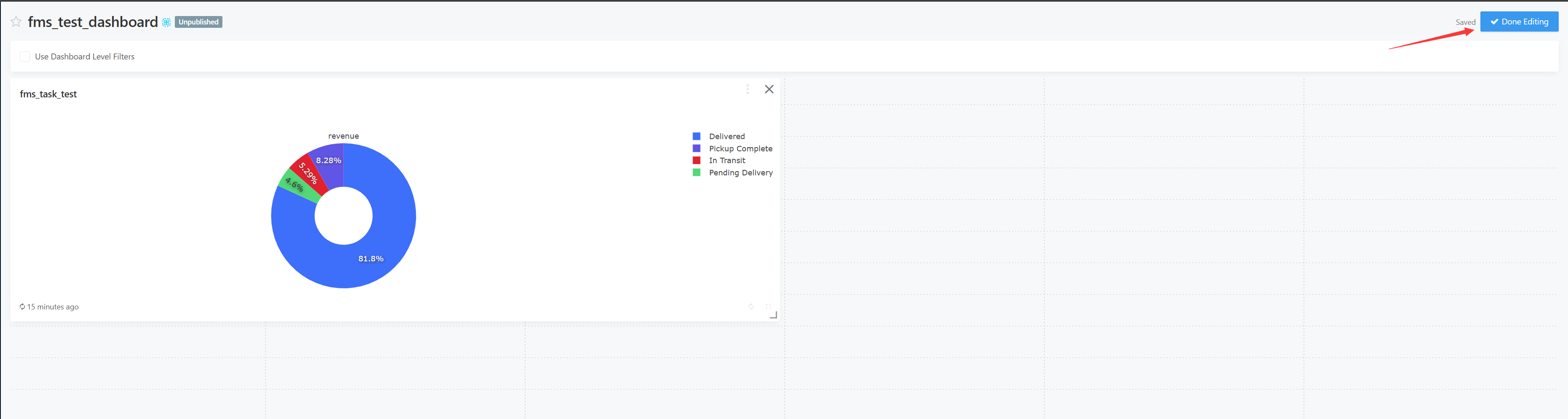The height and width of the screenshot is (419, 1568).
Task: Click the refresh icon beside '15 minutes ago'
Action: coord(22,307)
